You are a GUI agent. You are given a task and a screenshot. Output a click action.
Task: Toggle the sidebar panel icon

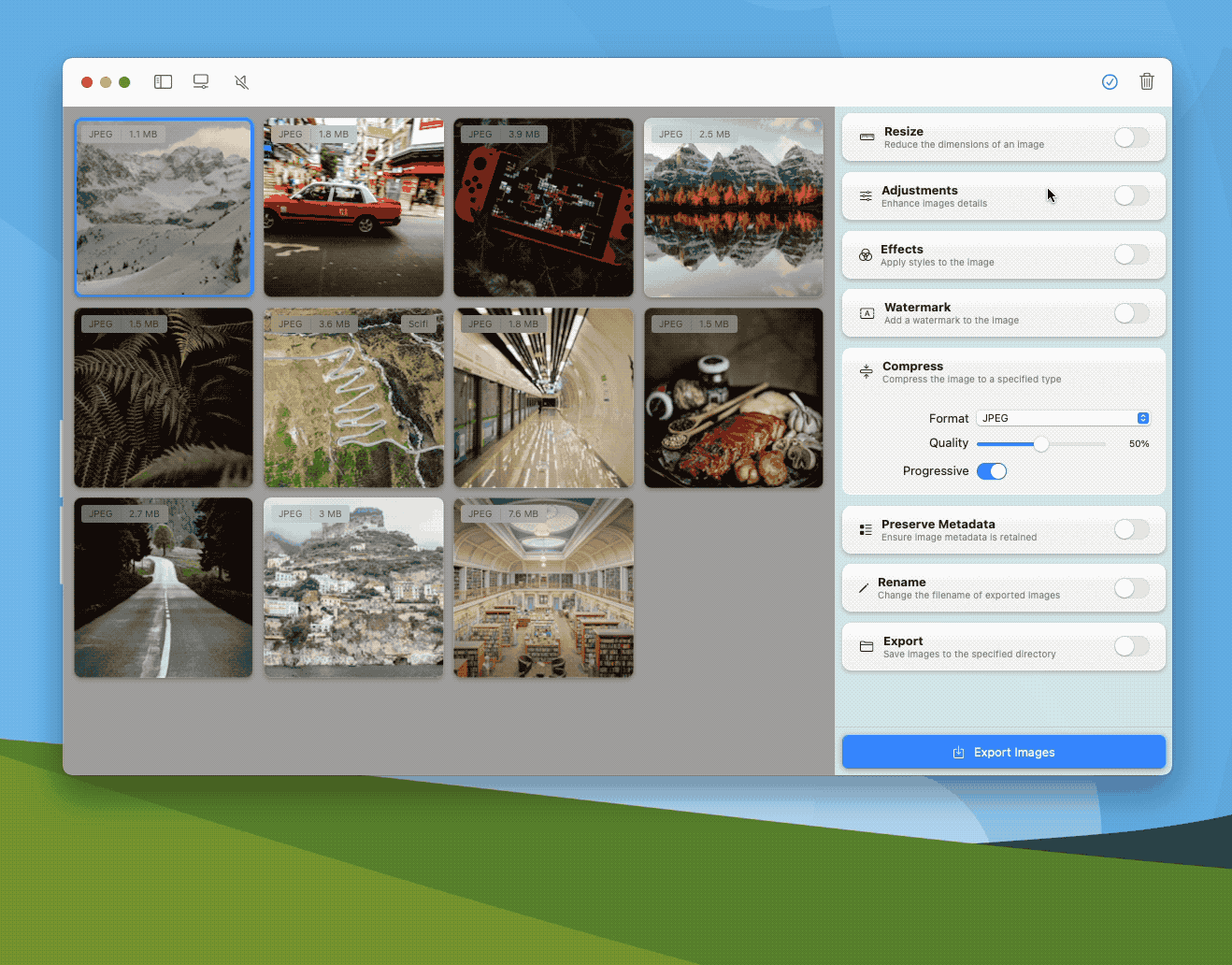point(163,82)
